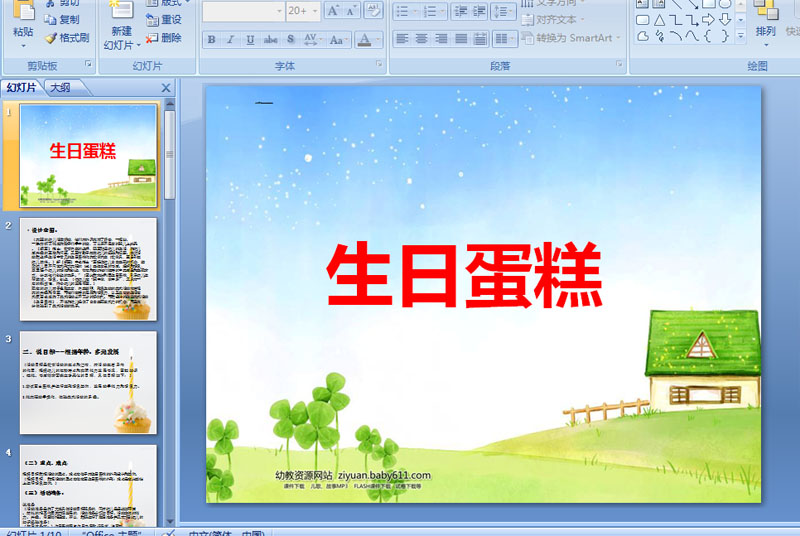Toggle Underline formatting button
800x536 pixels.
pos(249,39)
